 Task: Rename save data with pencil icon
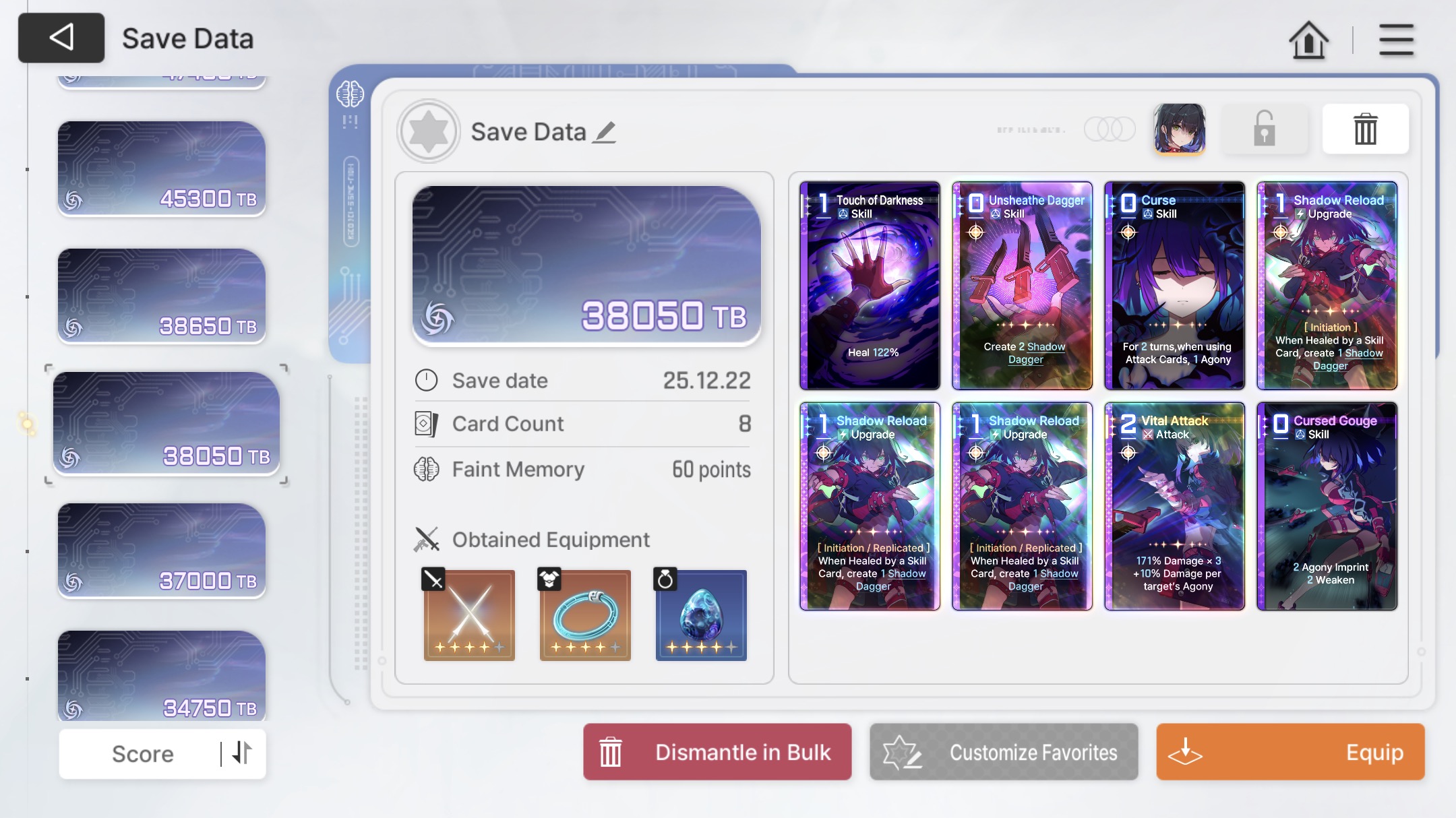click(605, 132)
